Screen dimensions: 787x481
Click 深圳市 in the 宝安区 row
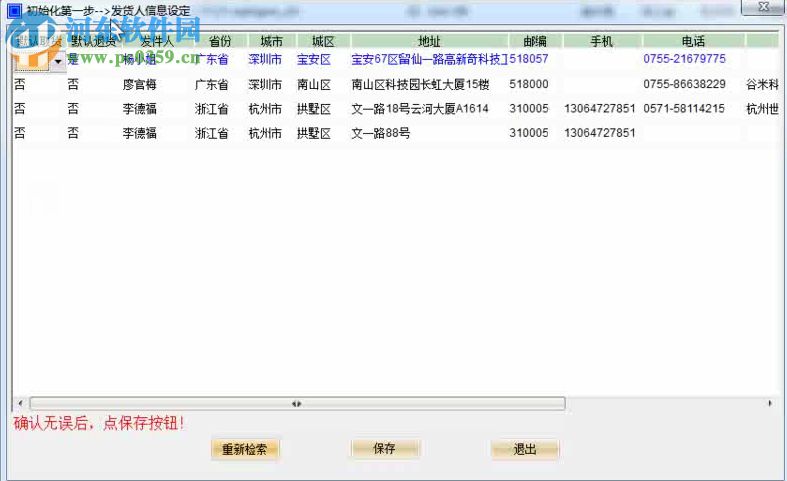pyautogui.click(x=265, y=59)
